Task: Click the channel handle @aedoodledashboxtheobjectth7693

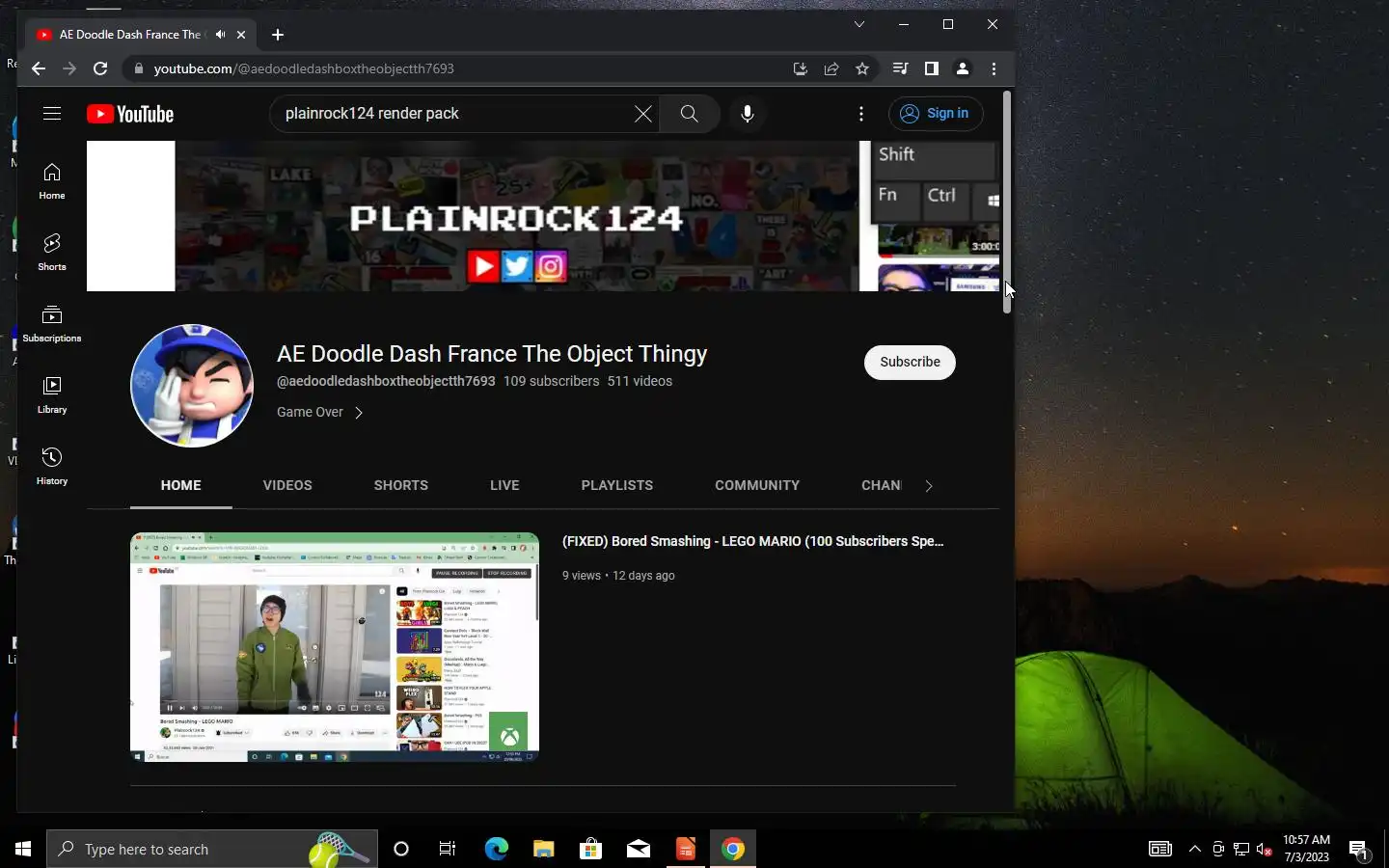Action: click(386, 381)
